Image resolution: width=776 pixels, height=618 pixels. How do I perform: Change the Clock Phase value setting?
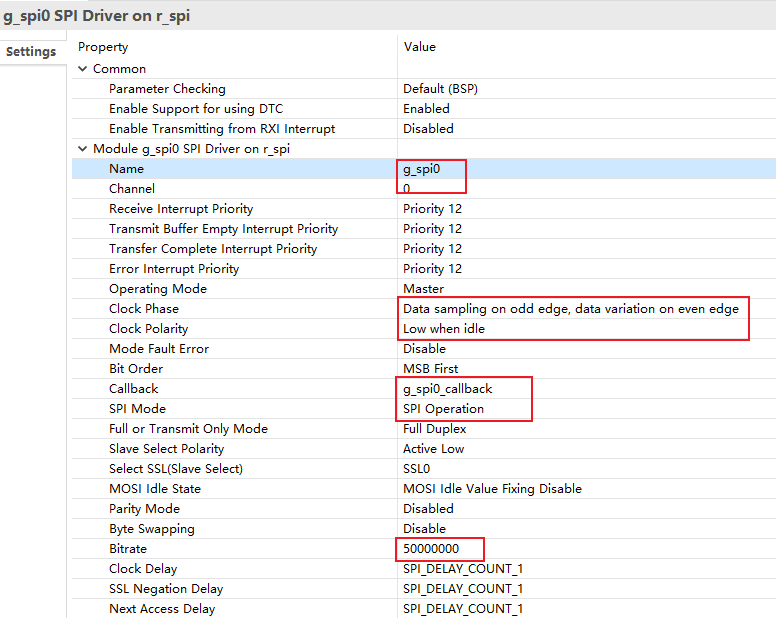coord(571,309)
